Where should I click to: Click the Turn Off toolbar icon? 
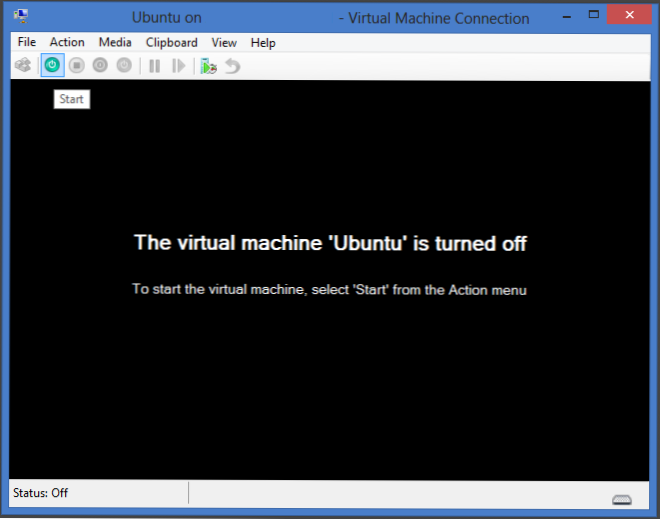(77, 66)
